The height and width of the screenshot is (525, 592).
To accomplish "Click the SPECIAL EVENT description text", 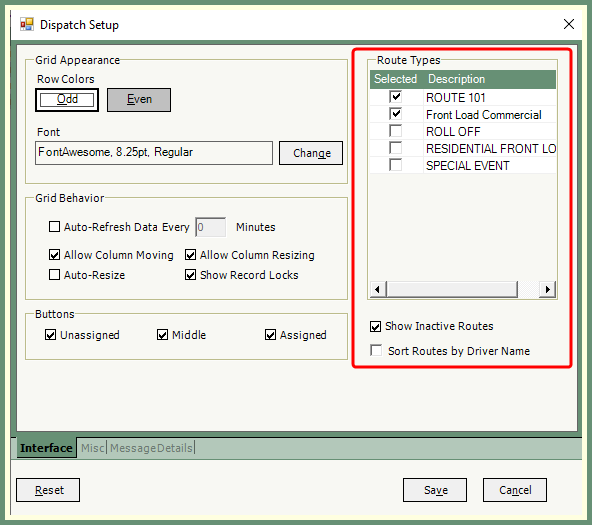I will click(467, 166).
